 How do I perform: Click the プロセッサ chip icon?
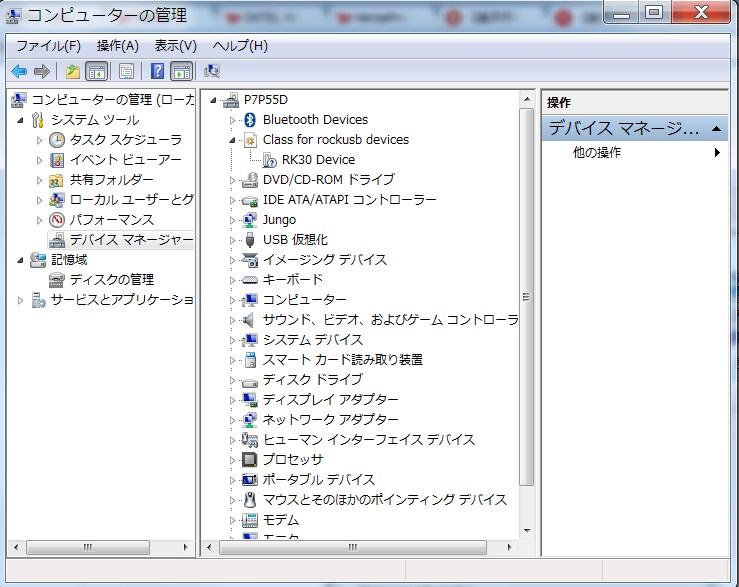(x=249, y=459)
